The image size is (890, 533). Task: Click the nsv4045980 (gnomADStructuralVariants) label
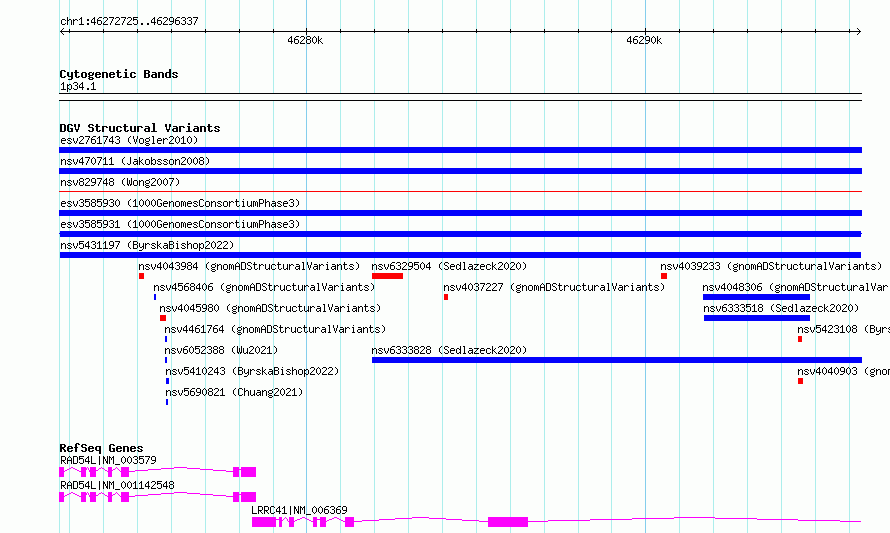(x=270, y=308)
